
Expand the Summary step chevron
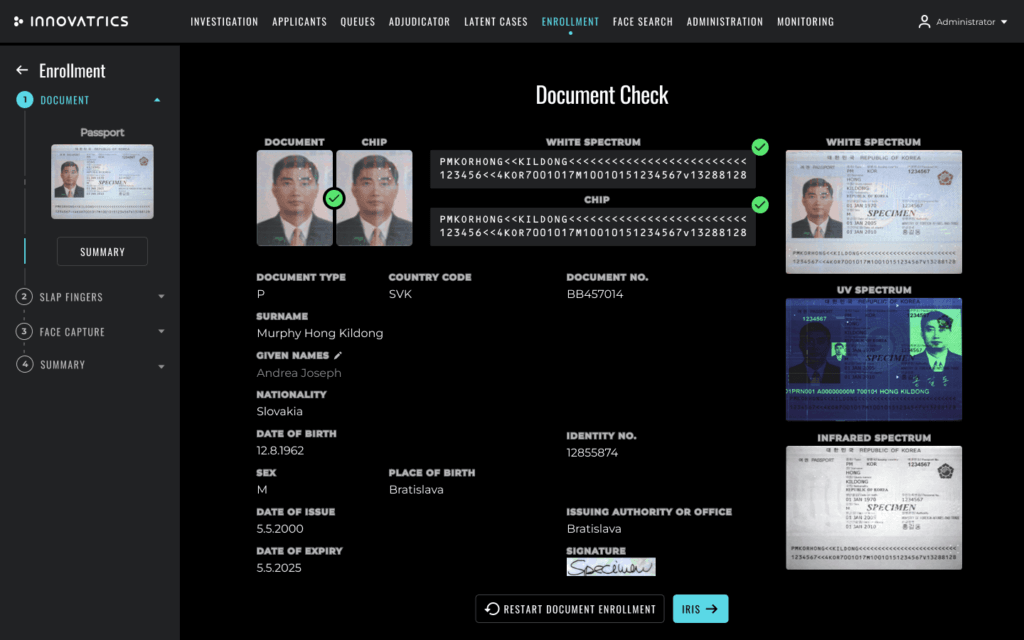tap(161, 366)
